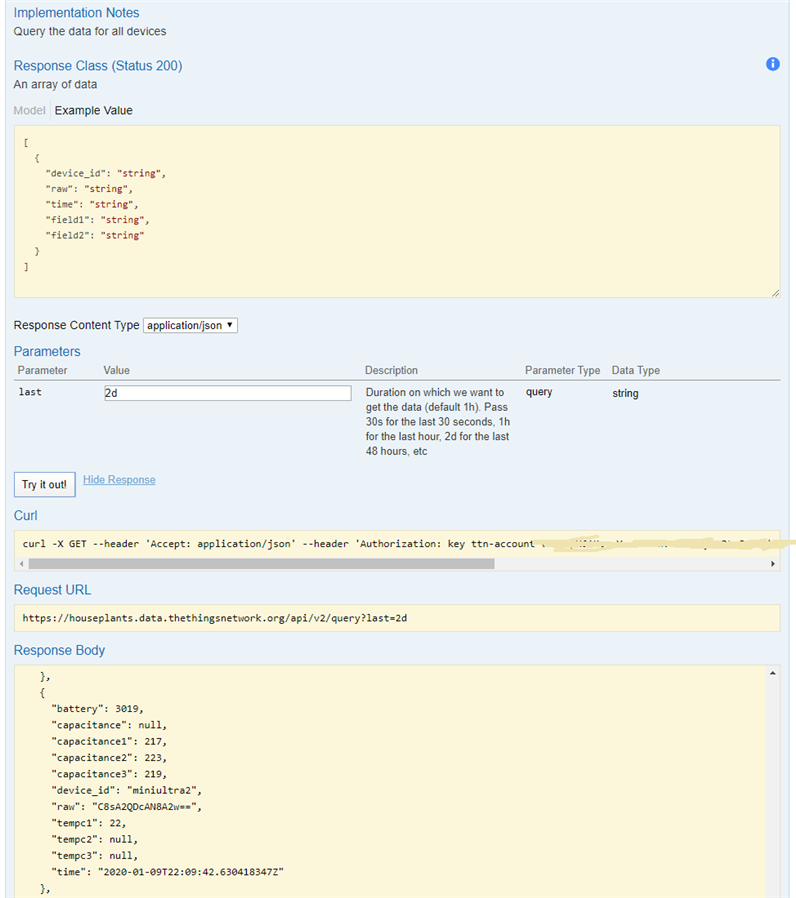The width and height of the screenshot is (796, 898).
Task: Click the Parameters section heading
Action: pos(47,351)
